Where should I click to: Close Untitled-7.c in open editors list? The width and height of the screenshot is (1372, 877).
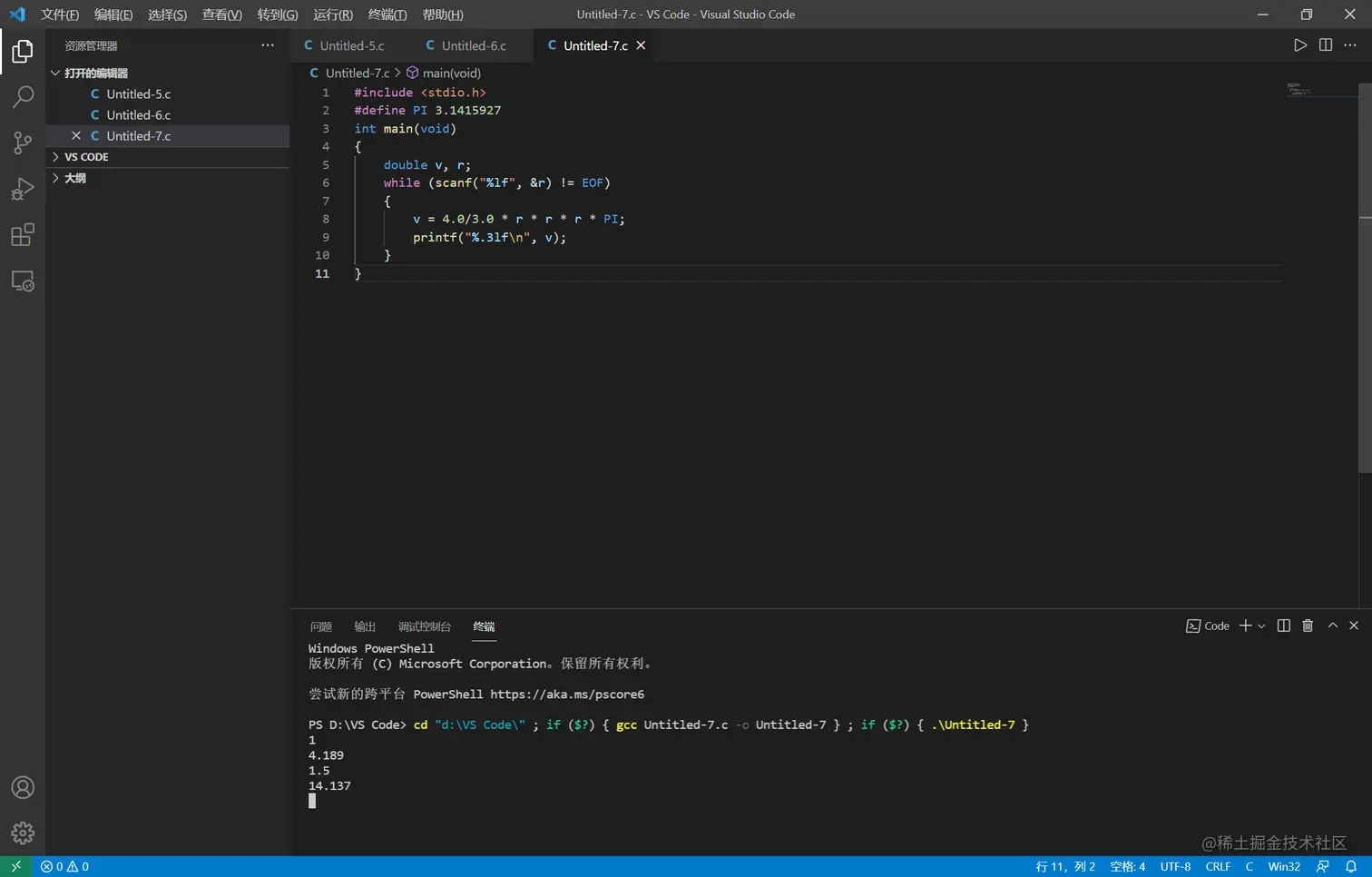pos(76,136)
